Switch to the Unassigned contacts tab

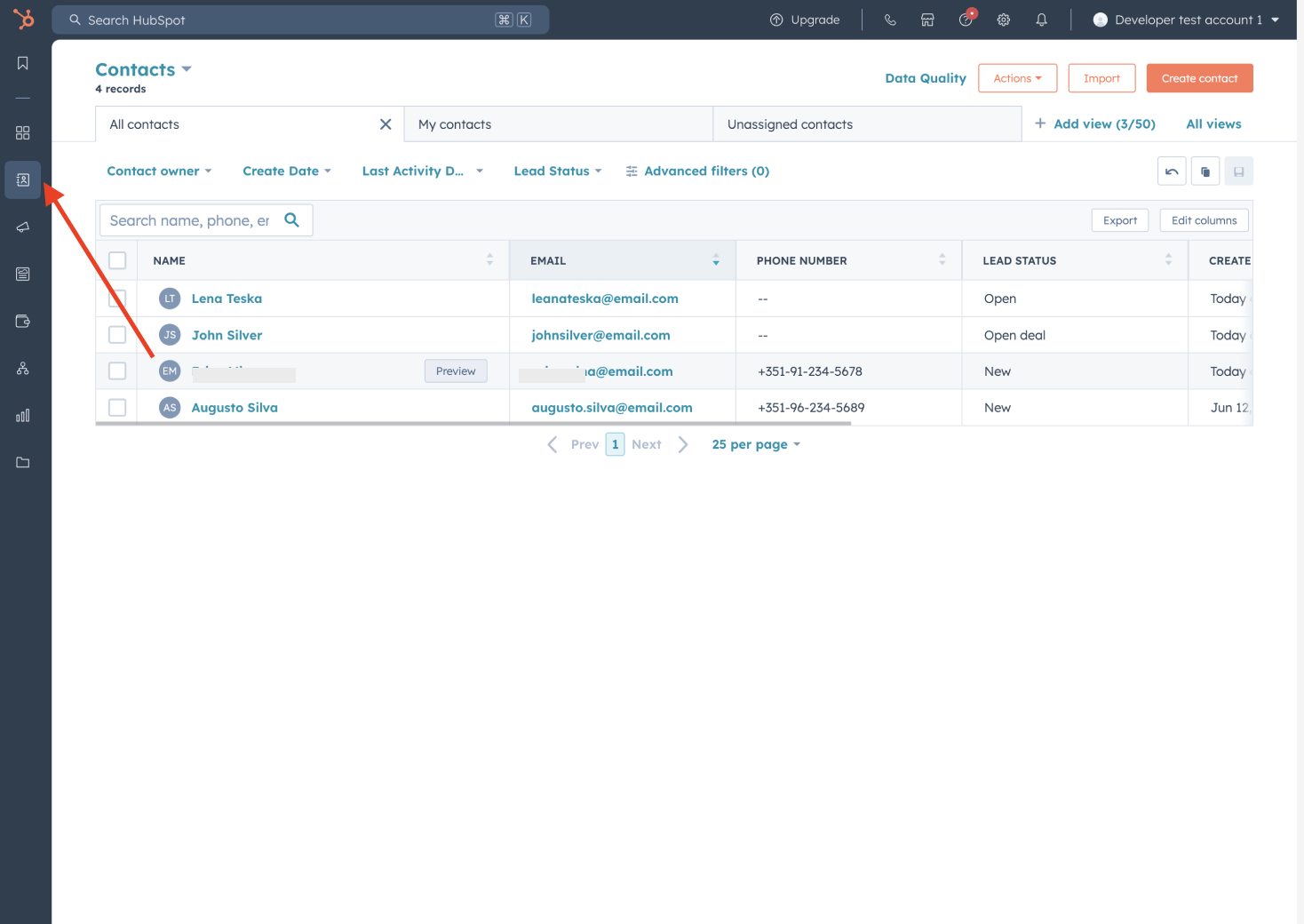pyautogui.click(x=867, y=124)
